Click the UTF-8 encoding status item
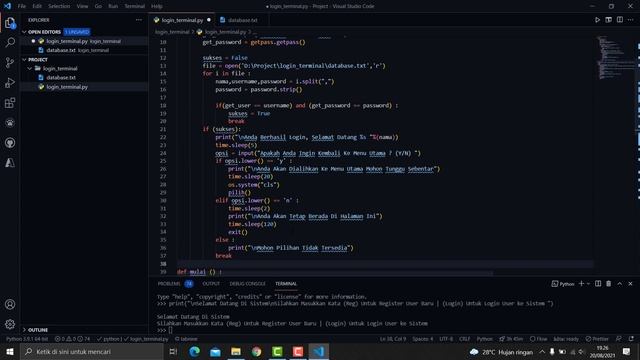 click(446, 339)
